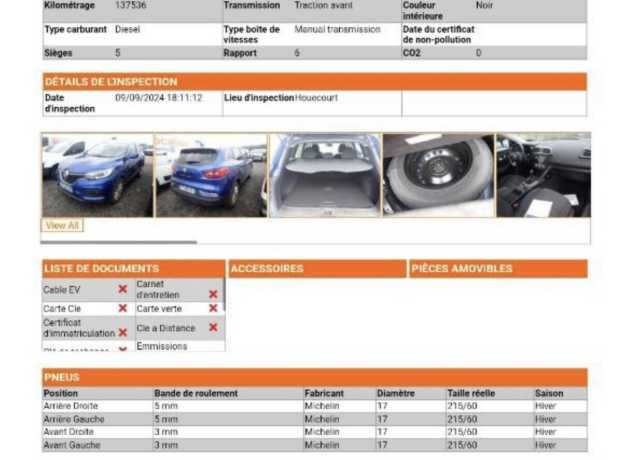Image resolution: width=620 pixels, height=460 pixels.
Task: Click the Sièges label
Action: click(58, 53)
